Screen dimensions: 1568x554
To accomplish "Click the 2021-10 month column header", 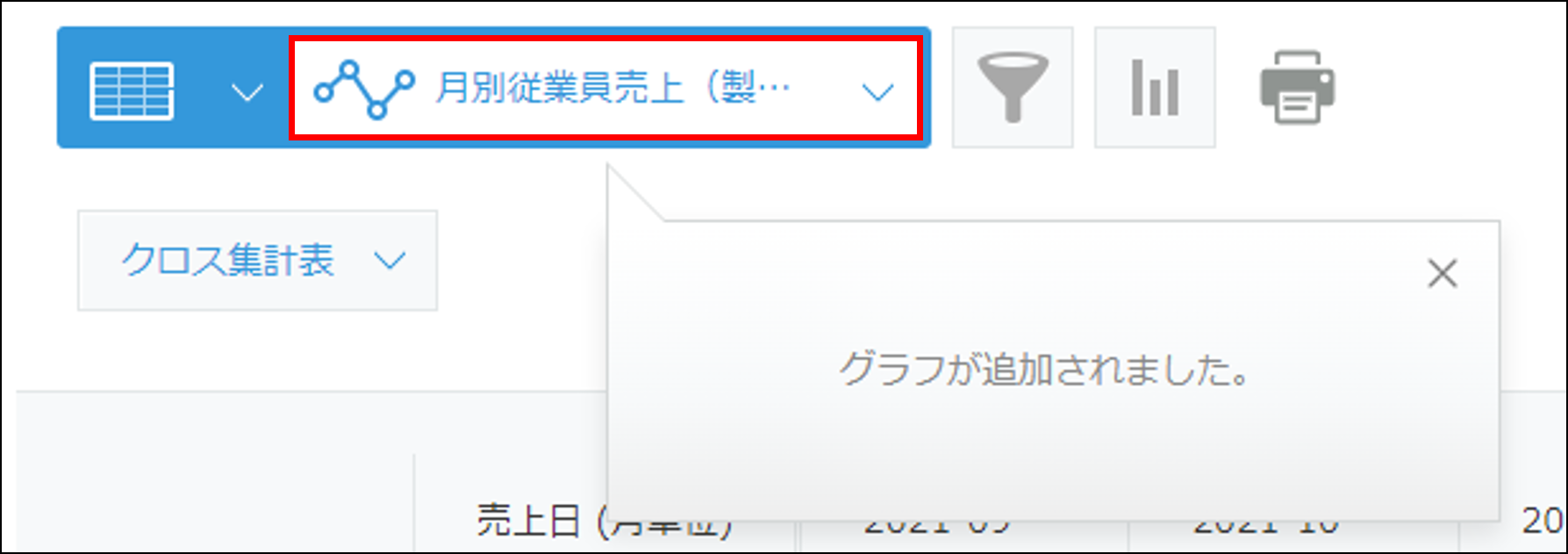I will pos(1266,524).
